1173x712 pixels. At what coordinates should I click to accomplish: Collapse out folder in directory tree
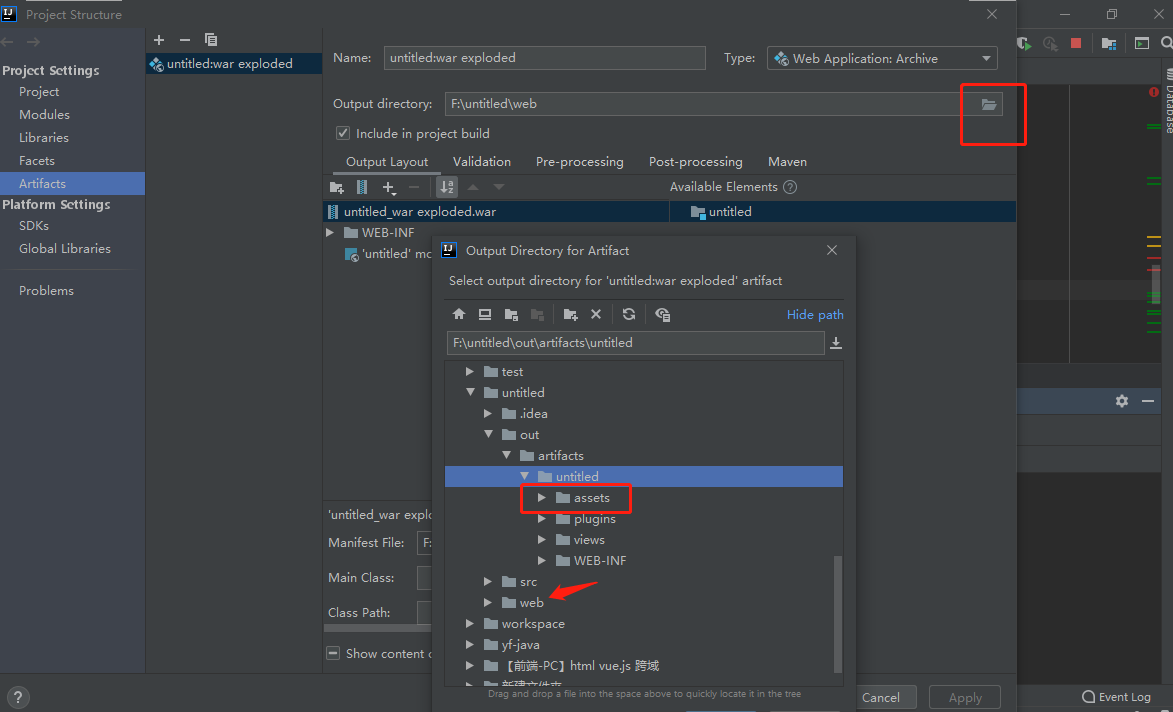point(488,435)
